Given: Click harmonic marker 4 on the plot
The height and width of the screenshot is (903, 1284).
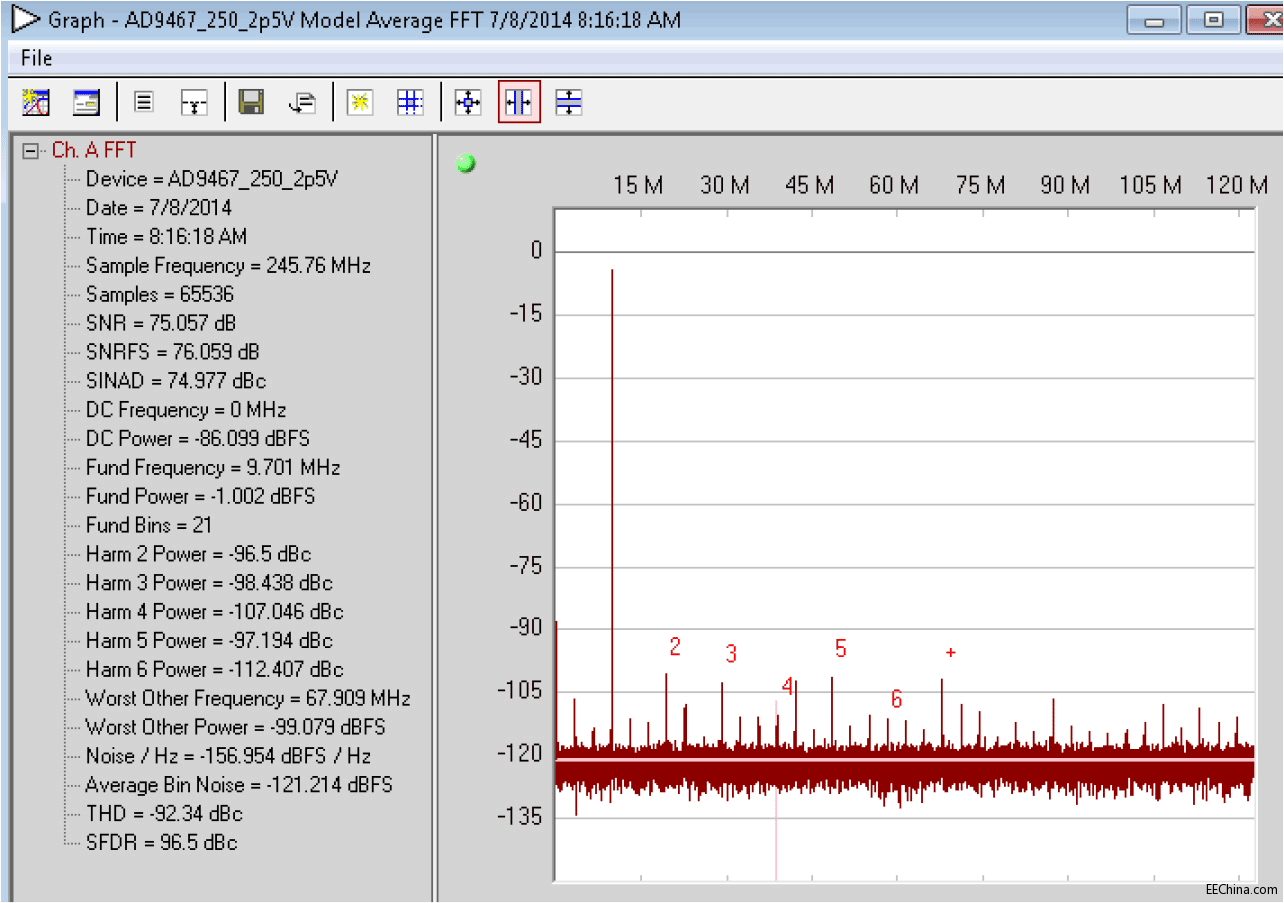Looking at the screenshot, I should (788, 687).
